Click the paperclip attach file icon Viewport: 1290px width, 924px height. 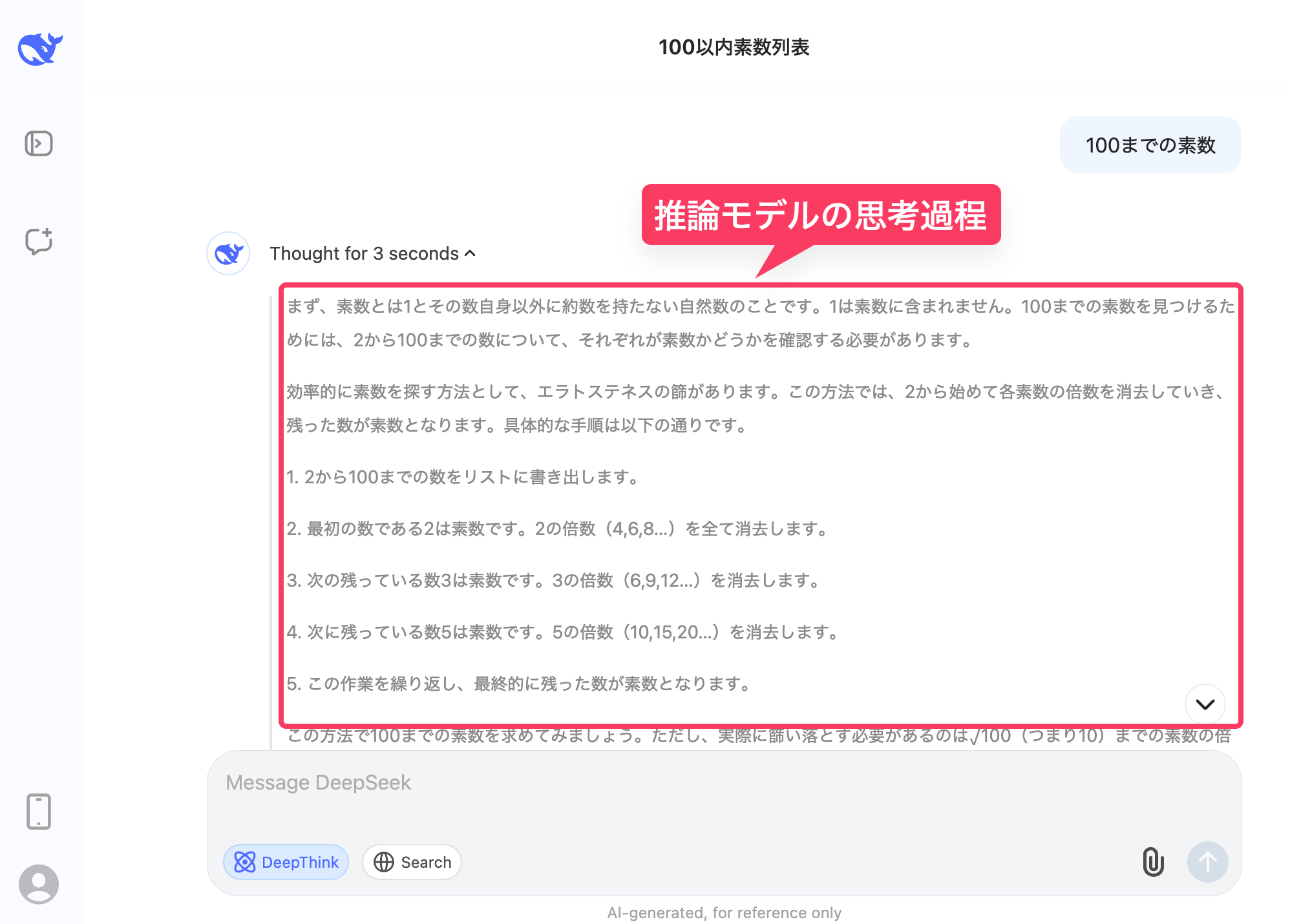(1153, 862)
